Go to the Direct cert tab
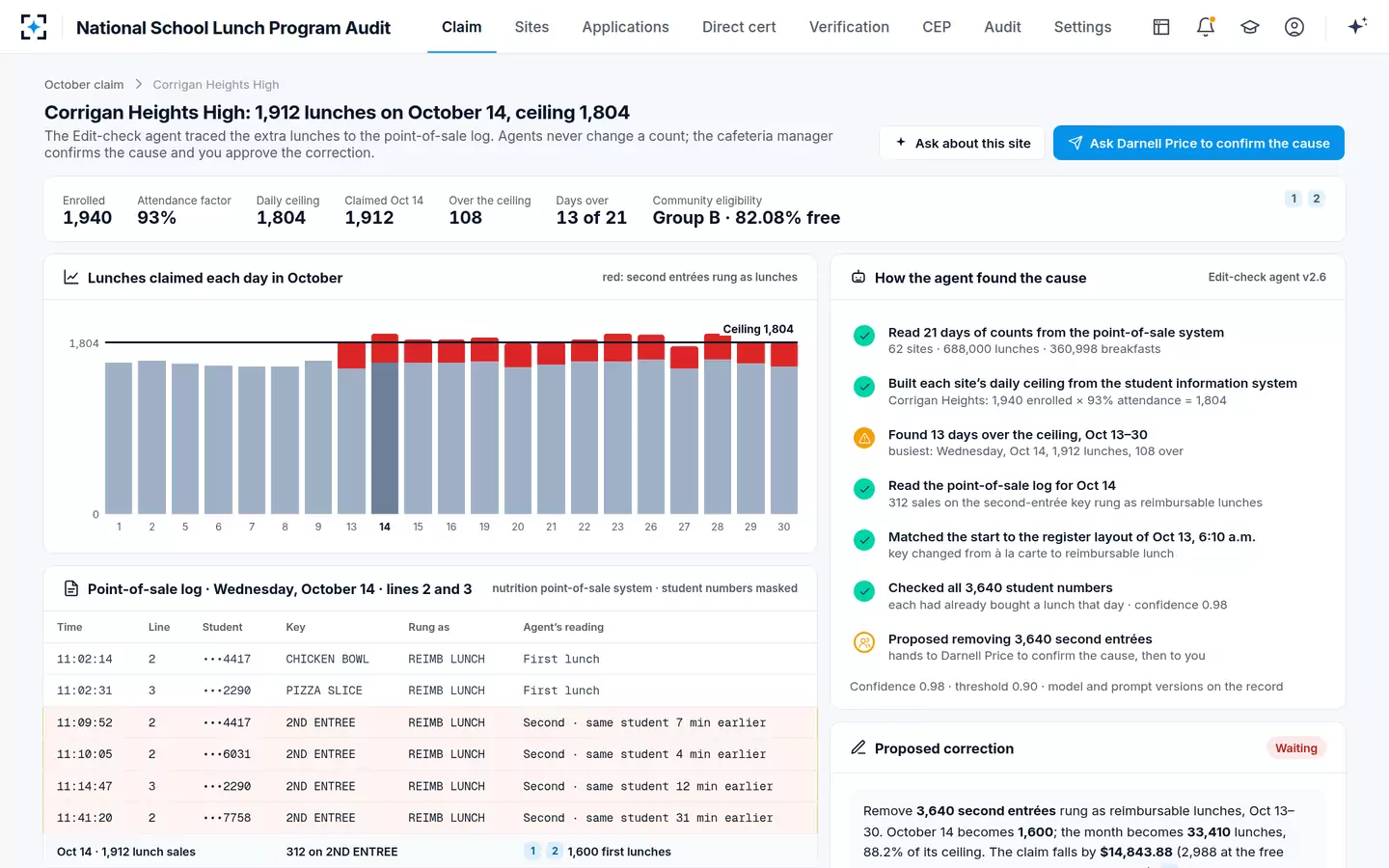The height and width of the screenshot is (868, 1389). coord(739,27)
